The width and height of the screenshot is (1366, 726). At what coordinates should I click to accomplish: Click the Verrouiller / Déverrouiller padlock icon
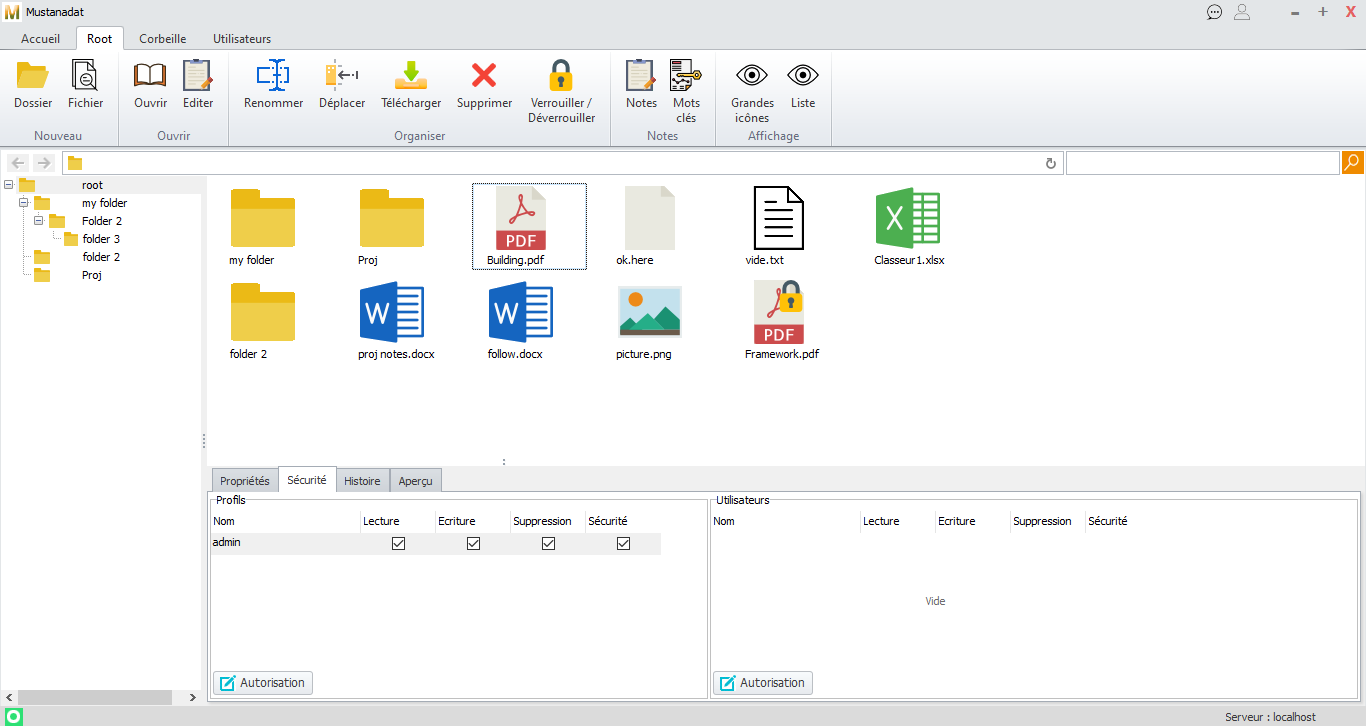[561, 76]
